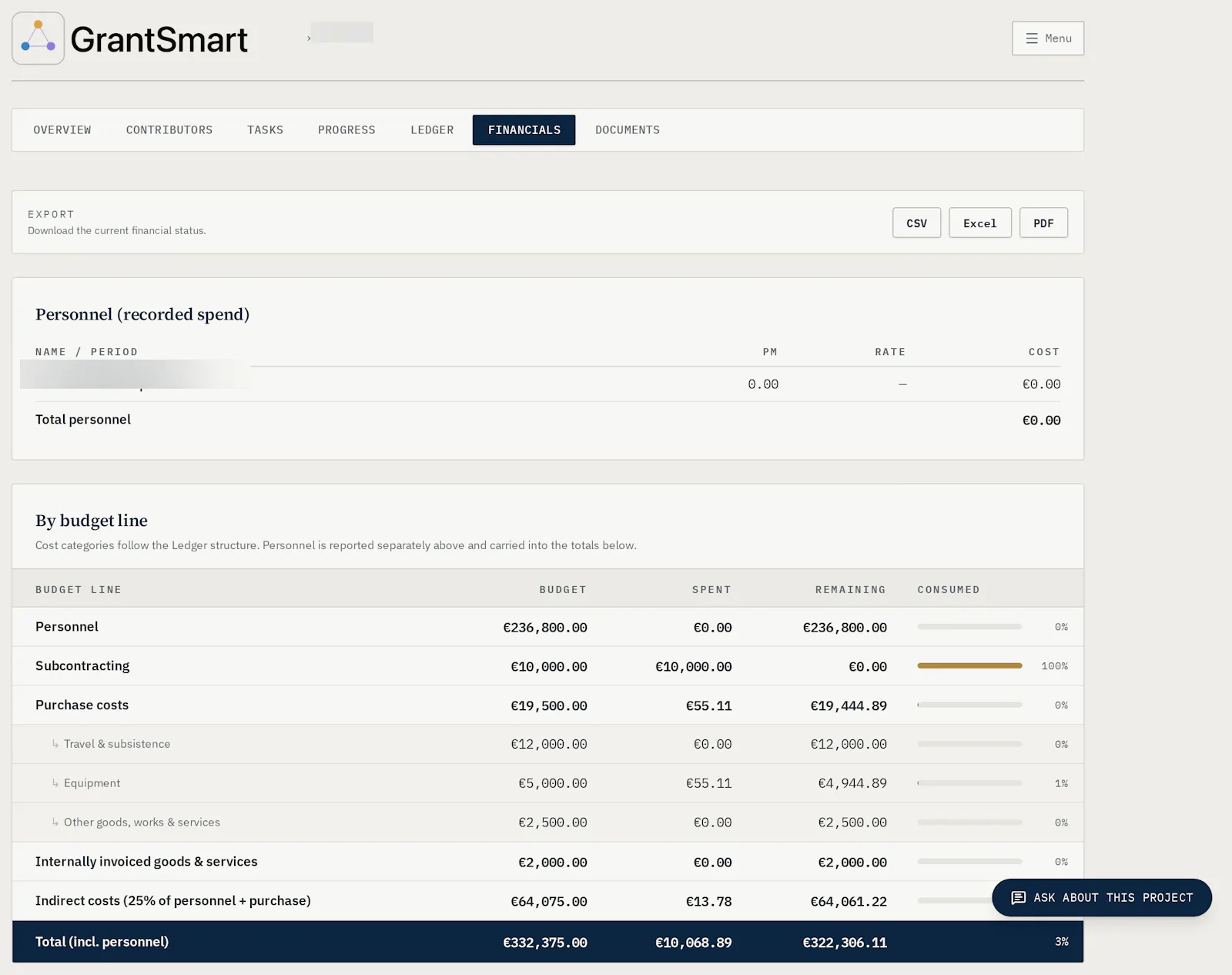Viewport: 1232px width, 975px height.
Task: Click the hamburger icon in Menu button
Action: click(x=1032, y=39)
